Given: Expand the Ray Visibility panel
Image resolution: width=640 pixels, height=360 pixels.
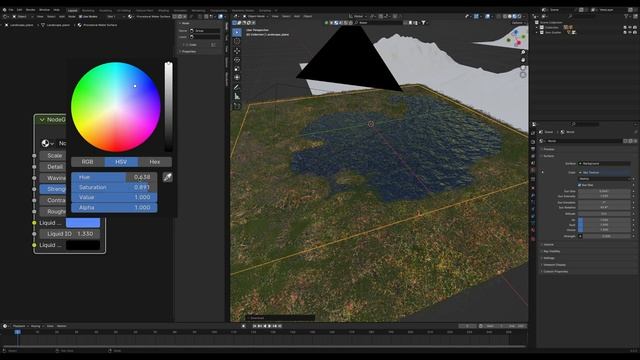Looking at the screenshot, I should pyautogui.click(x=551, y=251).
